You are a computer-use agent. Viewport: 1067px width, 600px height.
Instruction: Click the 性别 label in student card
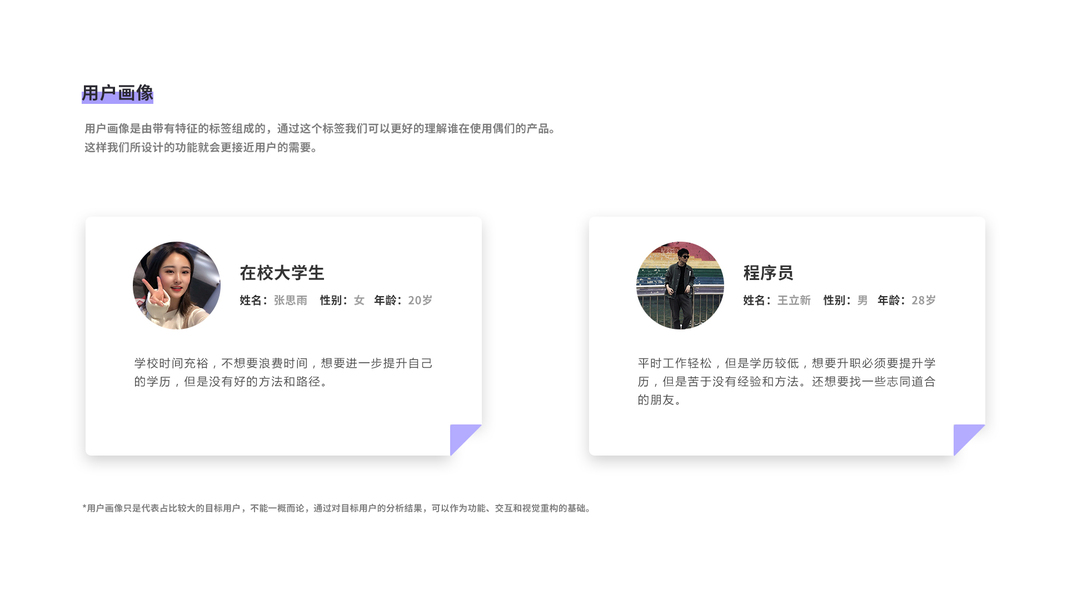(333, 300)
